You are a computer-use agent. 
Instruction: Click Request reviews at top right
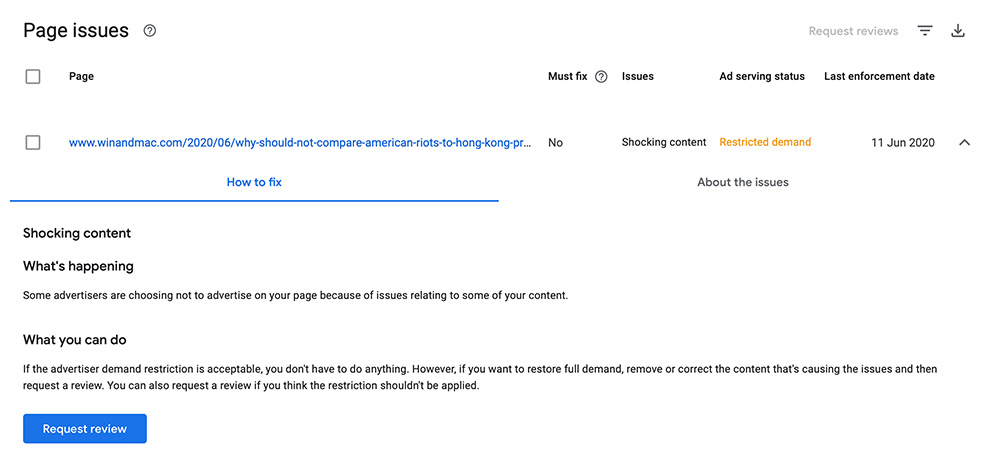[x=853, y=31]
